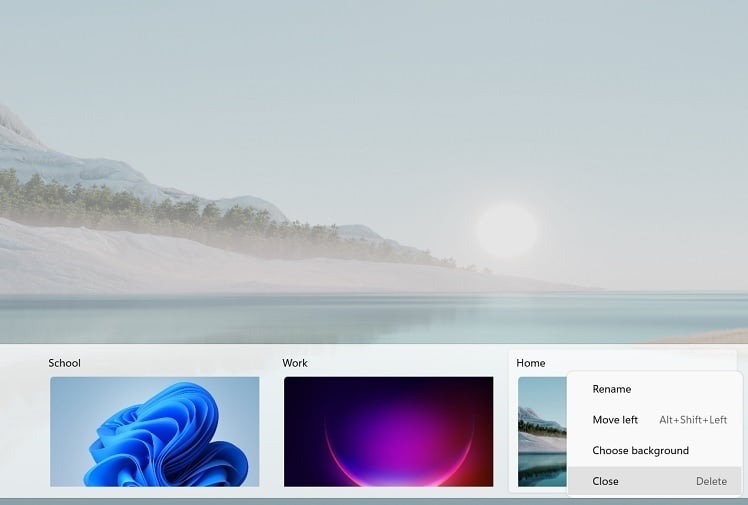Switch to the Work desktop thumbnail
This screenshot has width=748, height=505.
point(388,432)
